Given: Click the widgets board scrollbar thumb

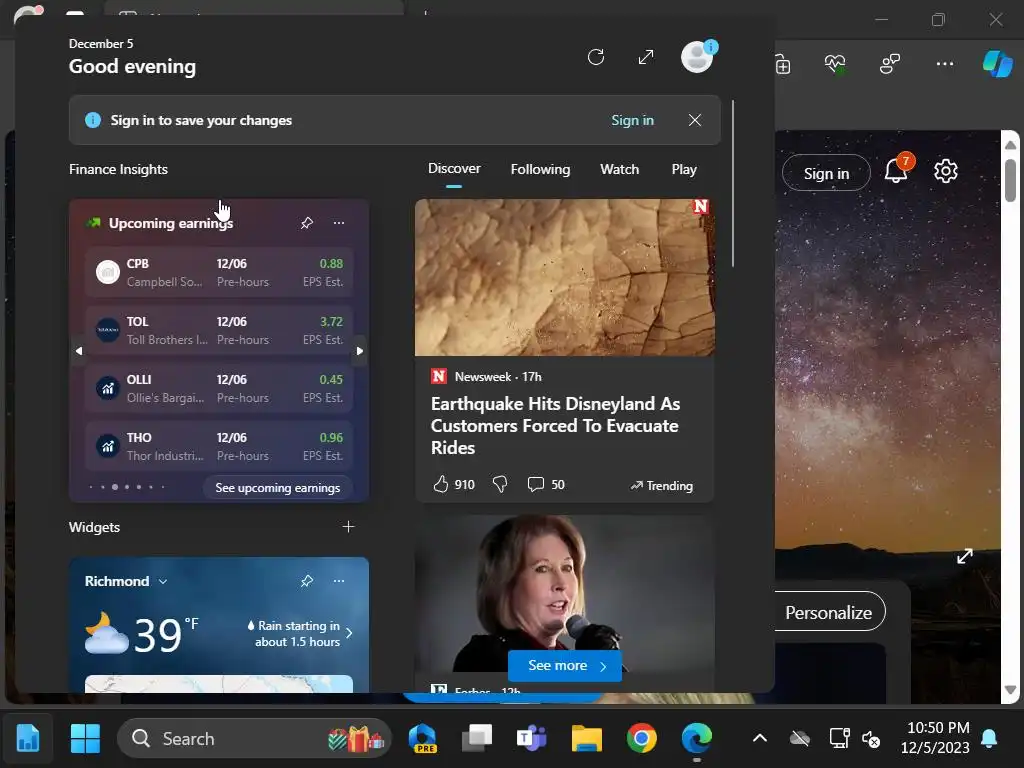Looking at the screenshot, I should [x=733, y=183].
